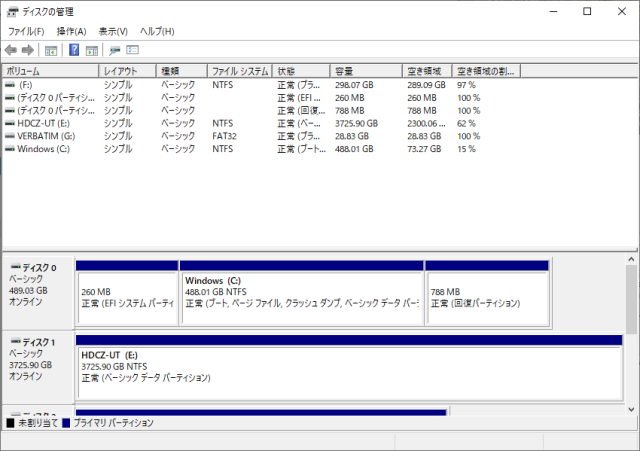640x451 pixels.
Task: Click the blue Help question-mark icon
Action: click(x=74, y=50)
